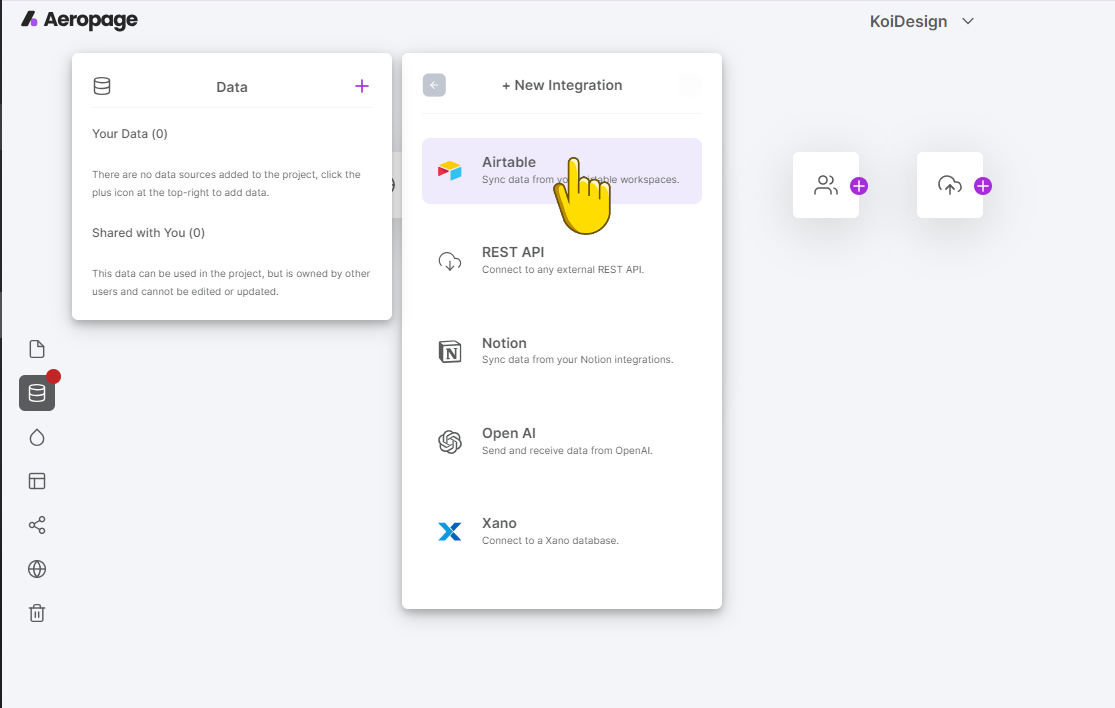
Task: Click the REST API cloud download icon
Action: point(450,262)
